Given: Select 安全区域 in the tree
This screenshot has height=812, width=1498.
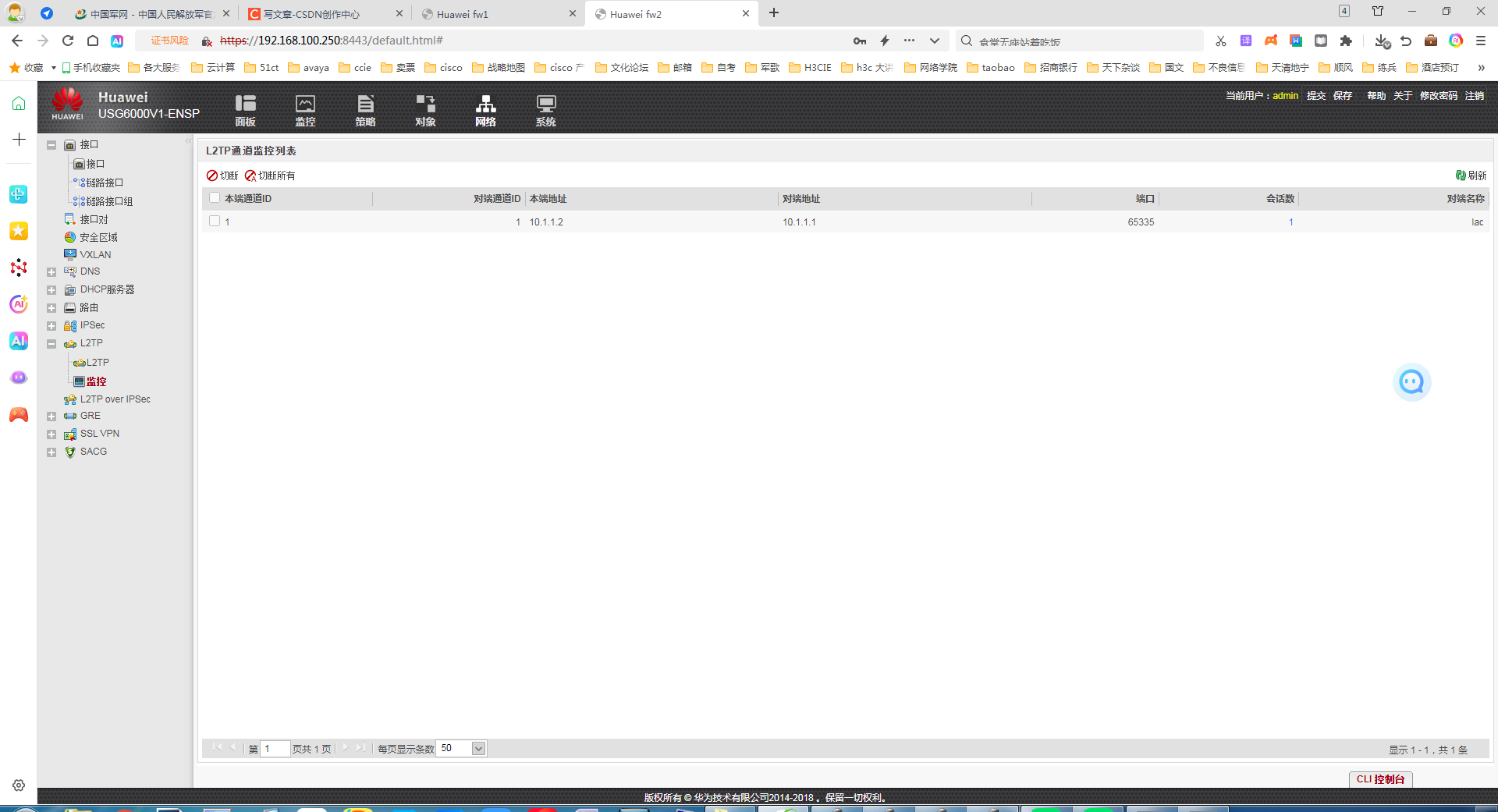Looking at the screenshot, I should click(x=98, y=237).
